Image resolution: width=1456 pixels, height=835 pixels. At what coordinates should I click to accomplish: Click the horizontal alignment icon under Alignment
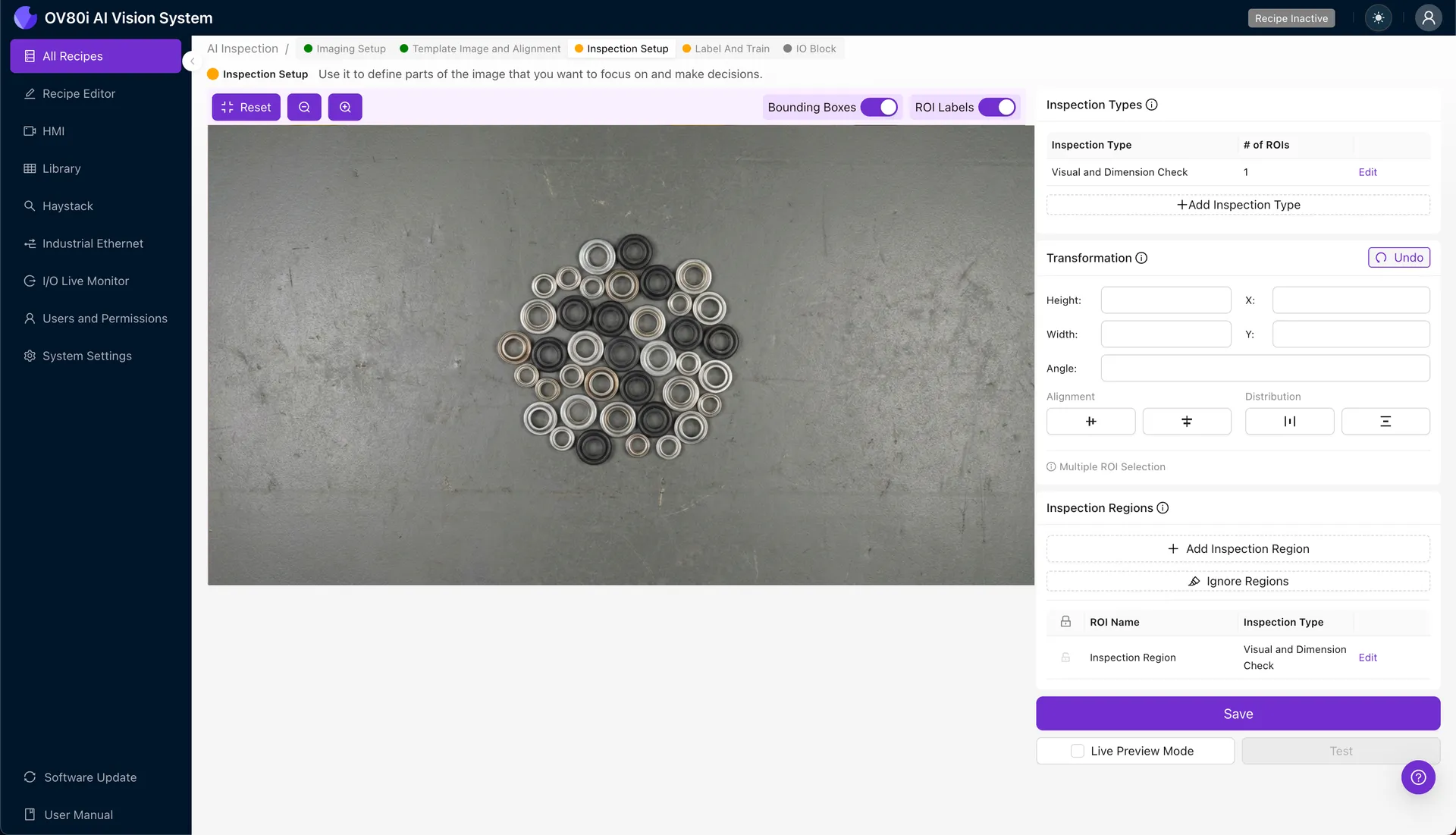(x=1090, y=421)
